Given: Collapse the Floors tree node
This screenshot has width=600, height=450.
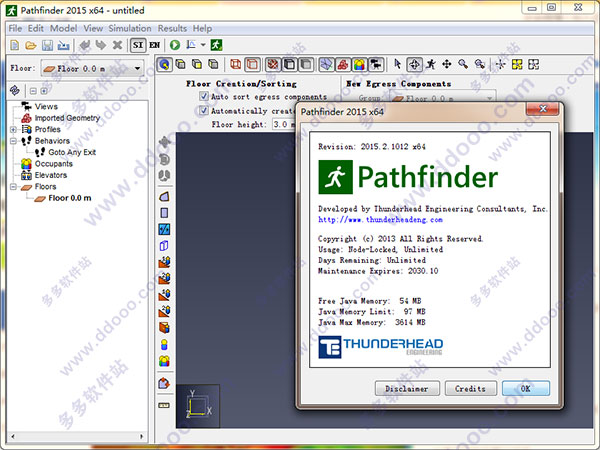Looking at the screenshot, I should point(13,187).
